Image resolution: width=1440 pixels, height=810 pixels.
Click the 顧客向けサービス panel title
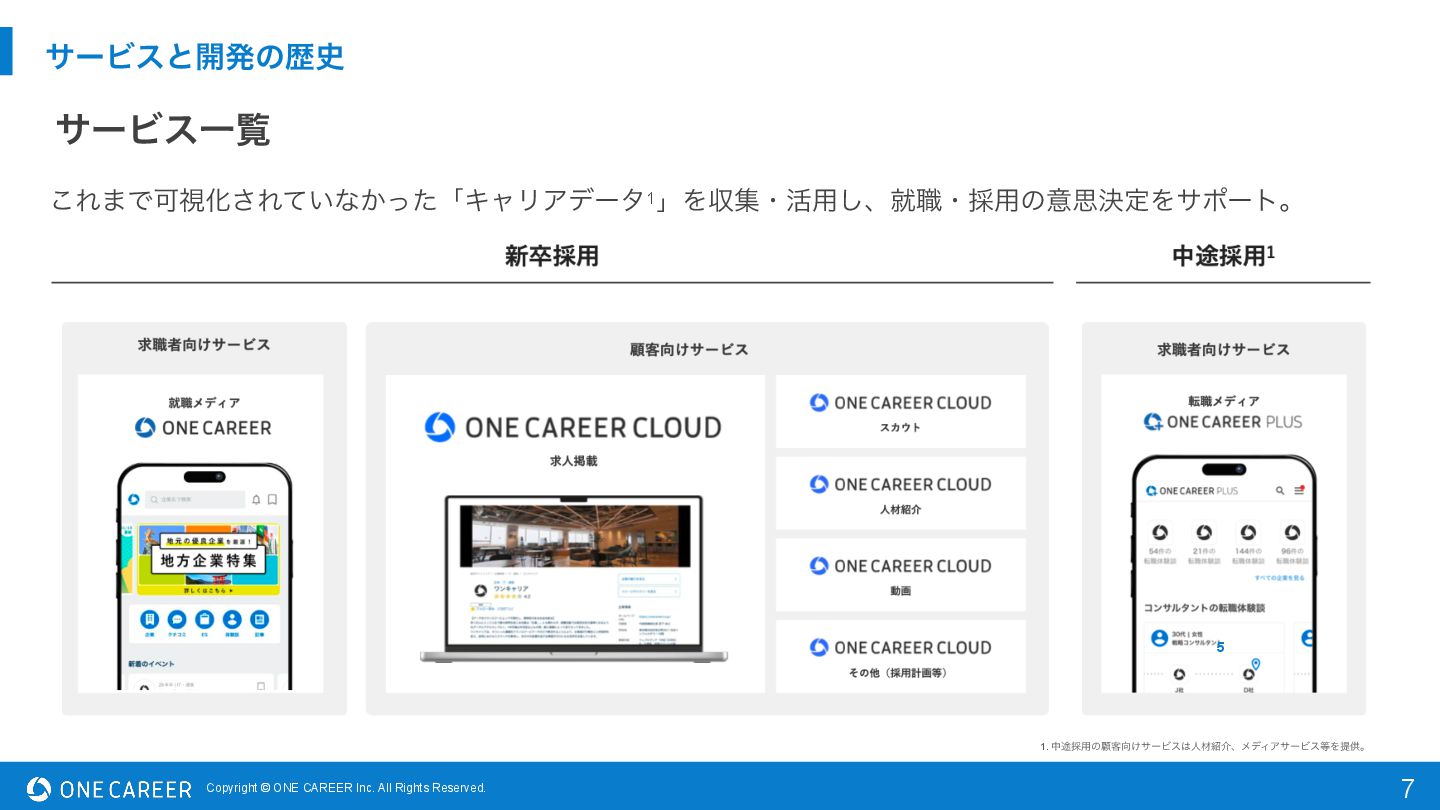(689, 349)
